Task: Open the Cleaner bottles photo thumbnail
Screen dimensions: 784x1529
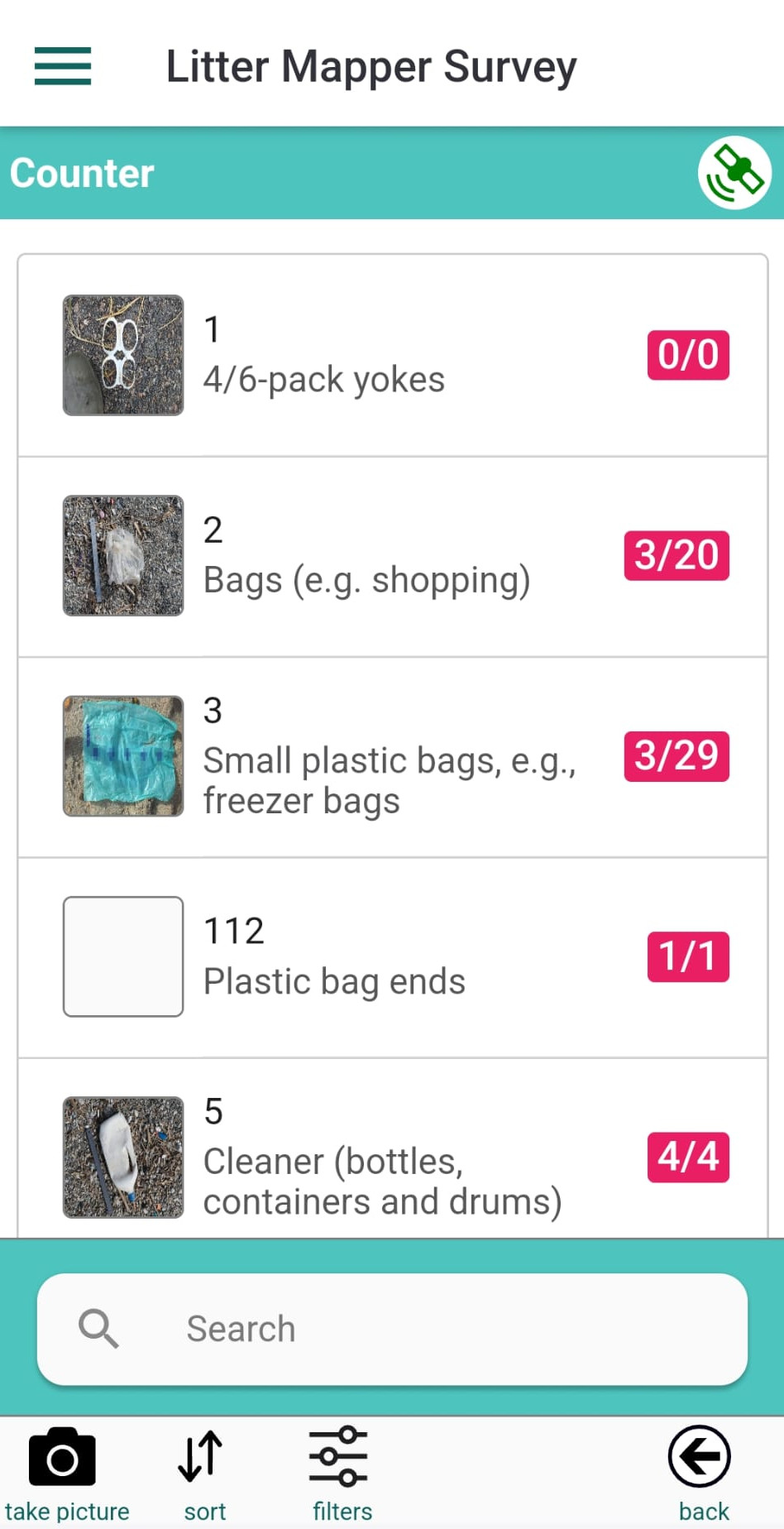Action: click(123, 1157)
